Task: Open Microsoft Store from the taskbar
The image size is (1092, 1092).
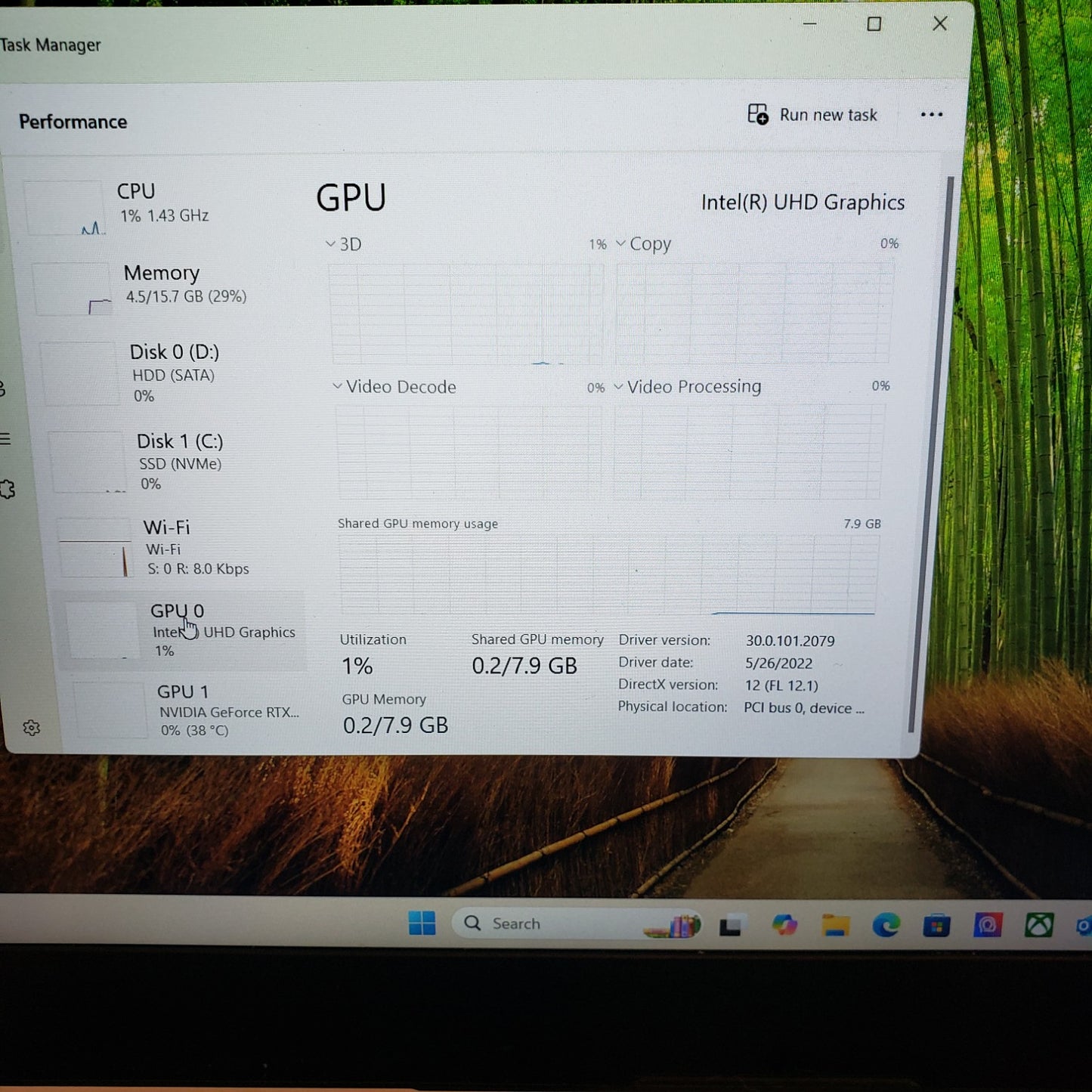Action: coord(936,925)
